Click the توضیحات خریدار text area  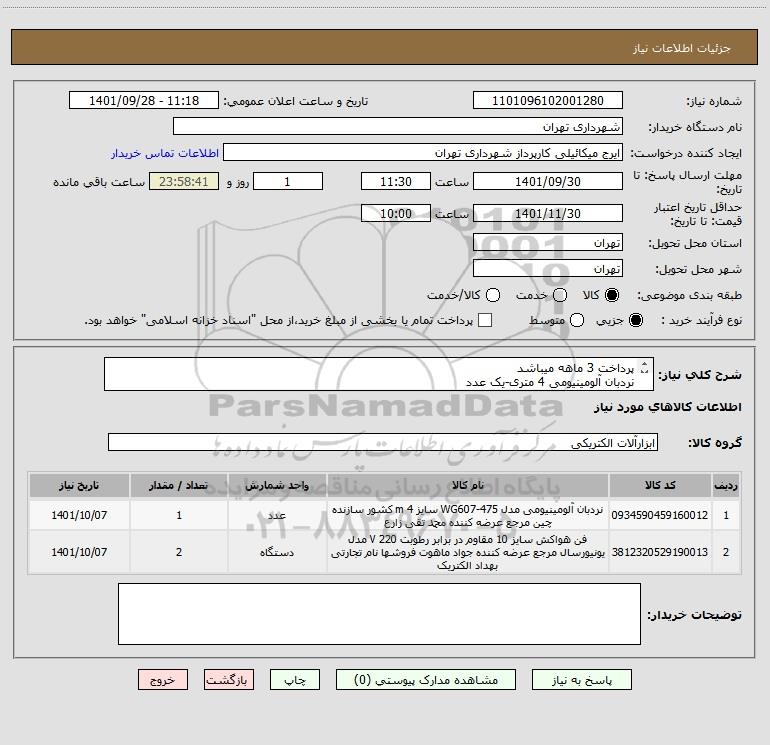pyautogui.click(x=379, y=614)
